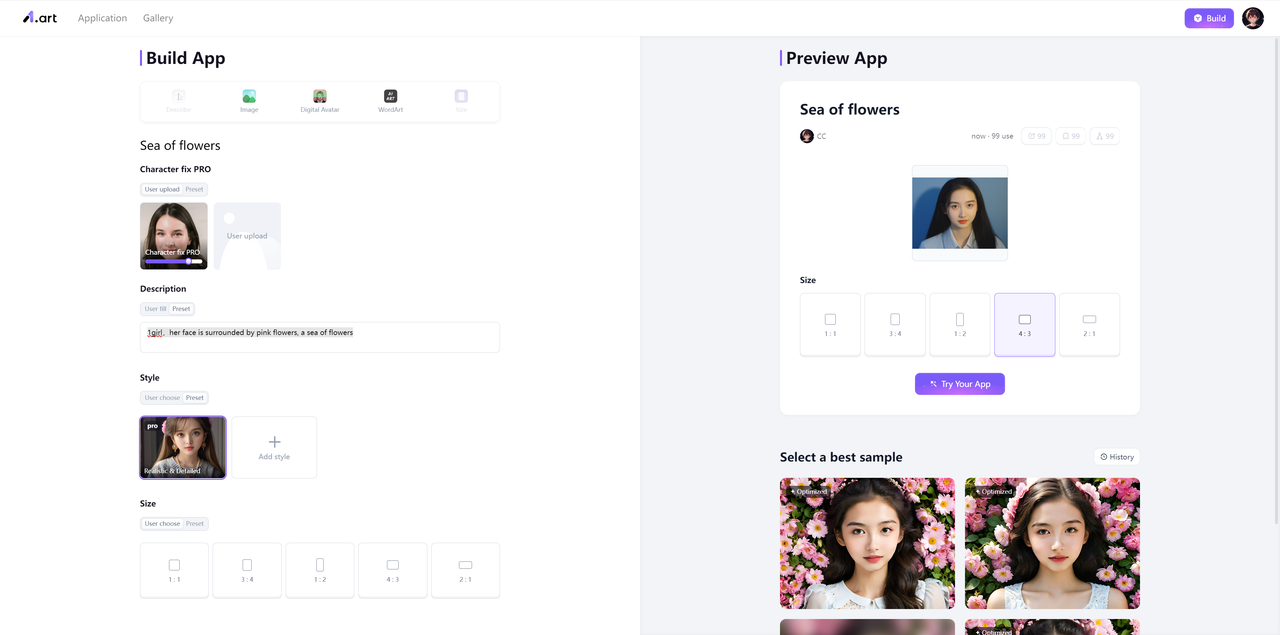Open the Application menu item
1280x635 pixels.
point(103,18)
